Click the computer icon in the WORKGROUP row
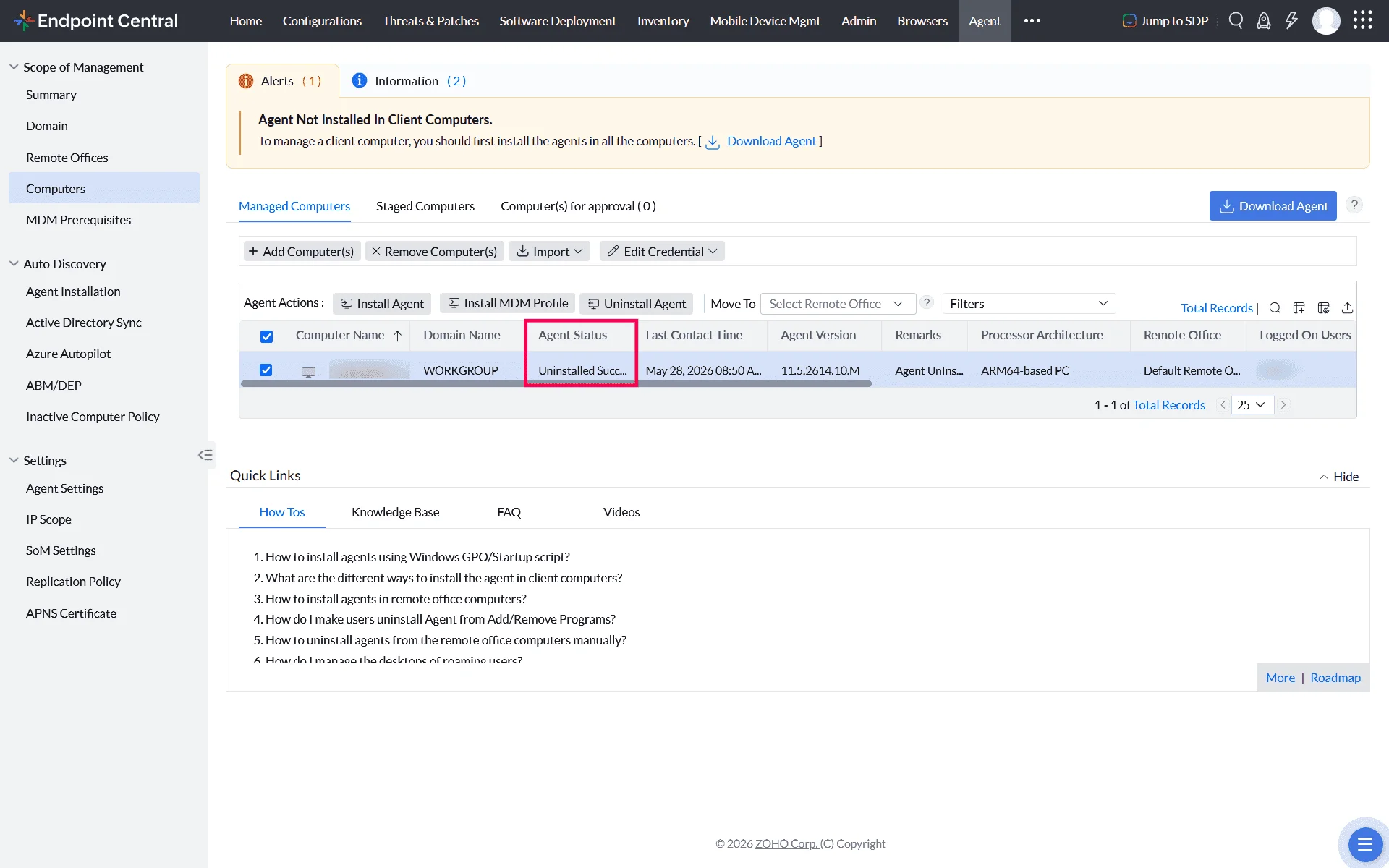 [309, 372]
